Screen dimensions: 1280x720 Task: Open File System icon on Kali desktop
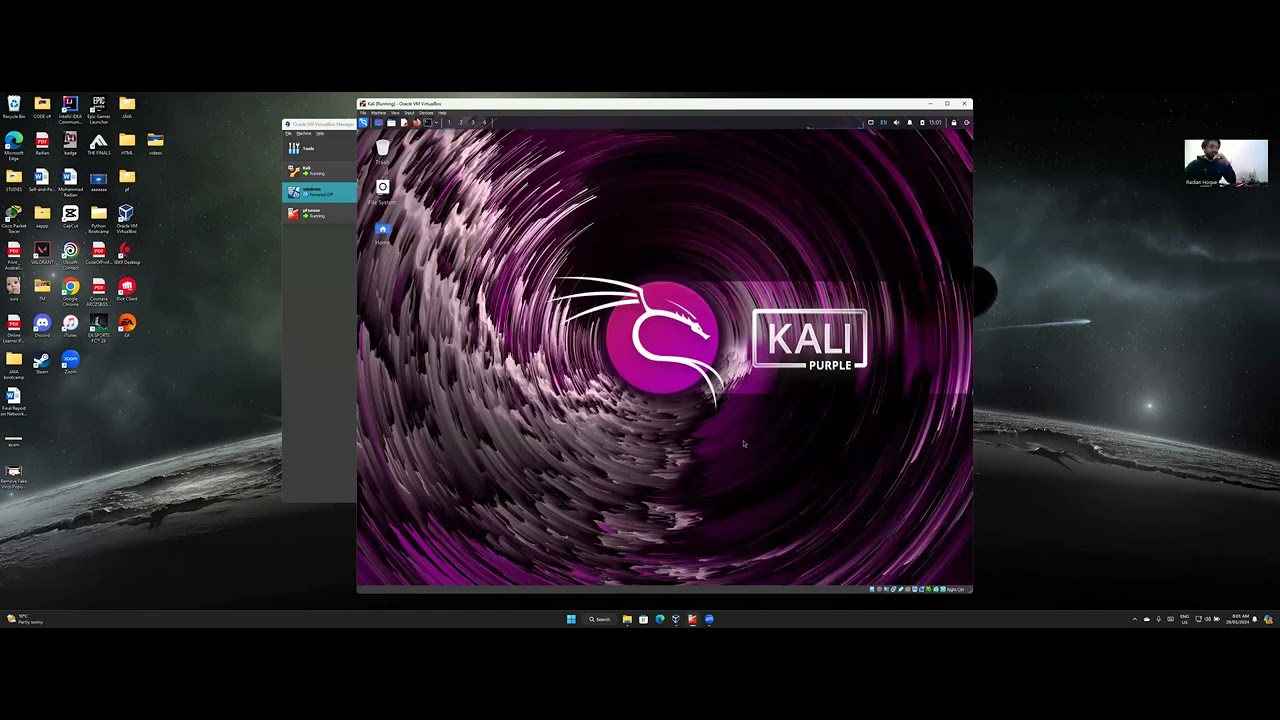[x=382, y=191]
